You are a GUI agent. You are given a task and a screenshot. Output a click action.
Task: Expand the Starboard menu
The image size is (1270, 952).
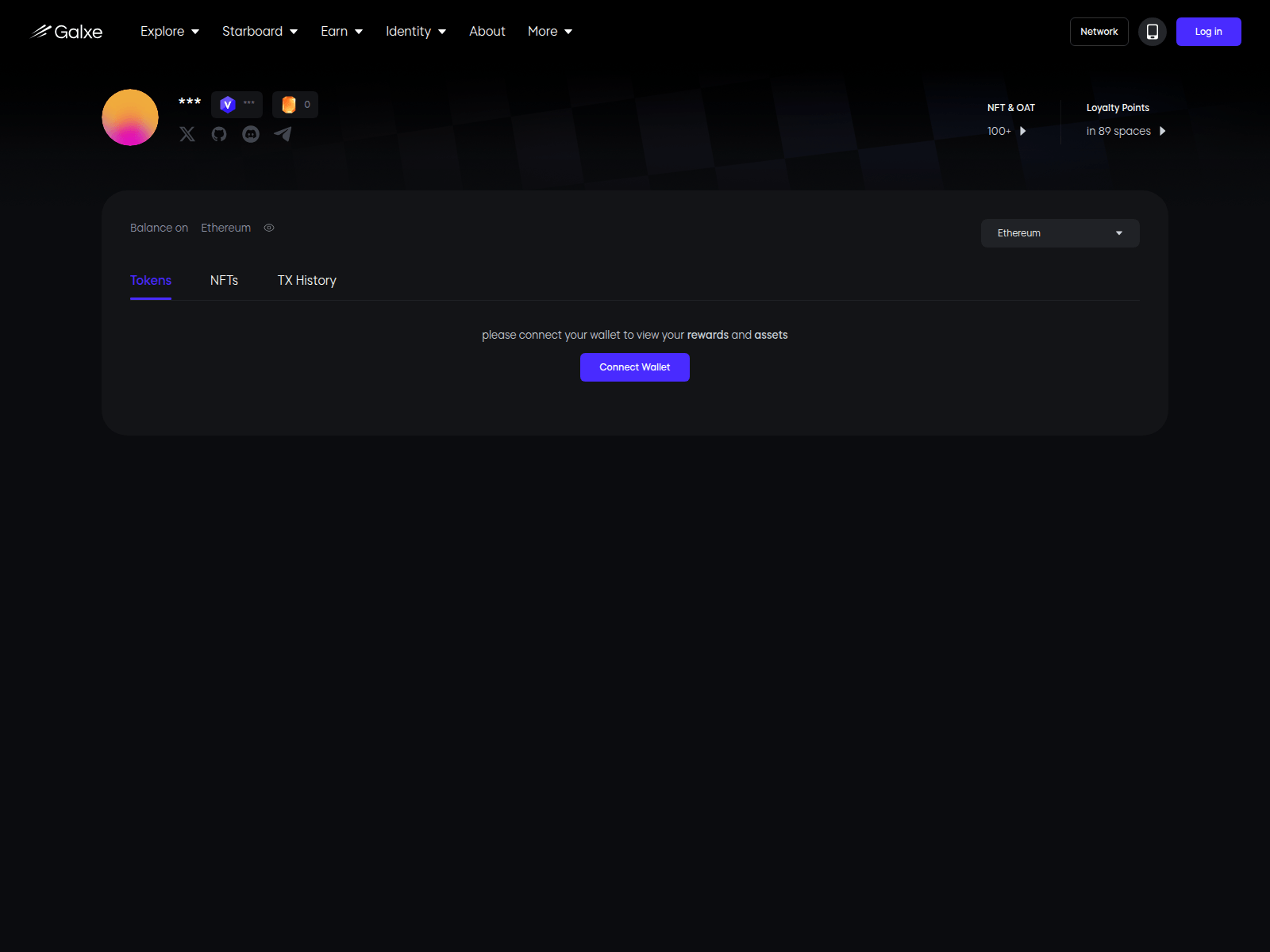[x=260, y=32]
